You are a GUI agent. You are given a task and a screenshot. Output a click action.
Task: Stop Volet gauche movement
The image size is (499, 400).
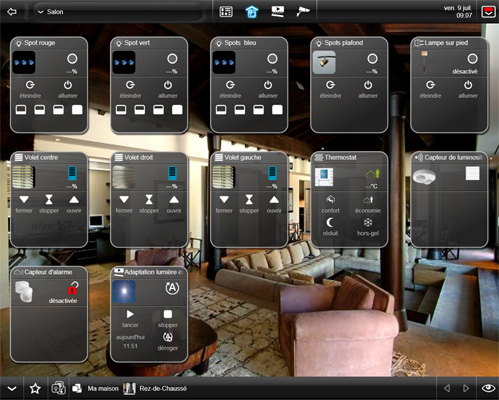[249, 204]
